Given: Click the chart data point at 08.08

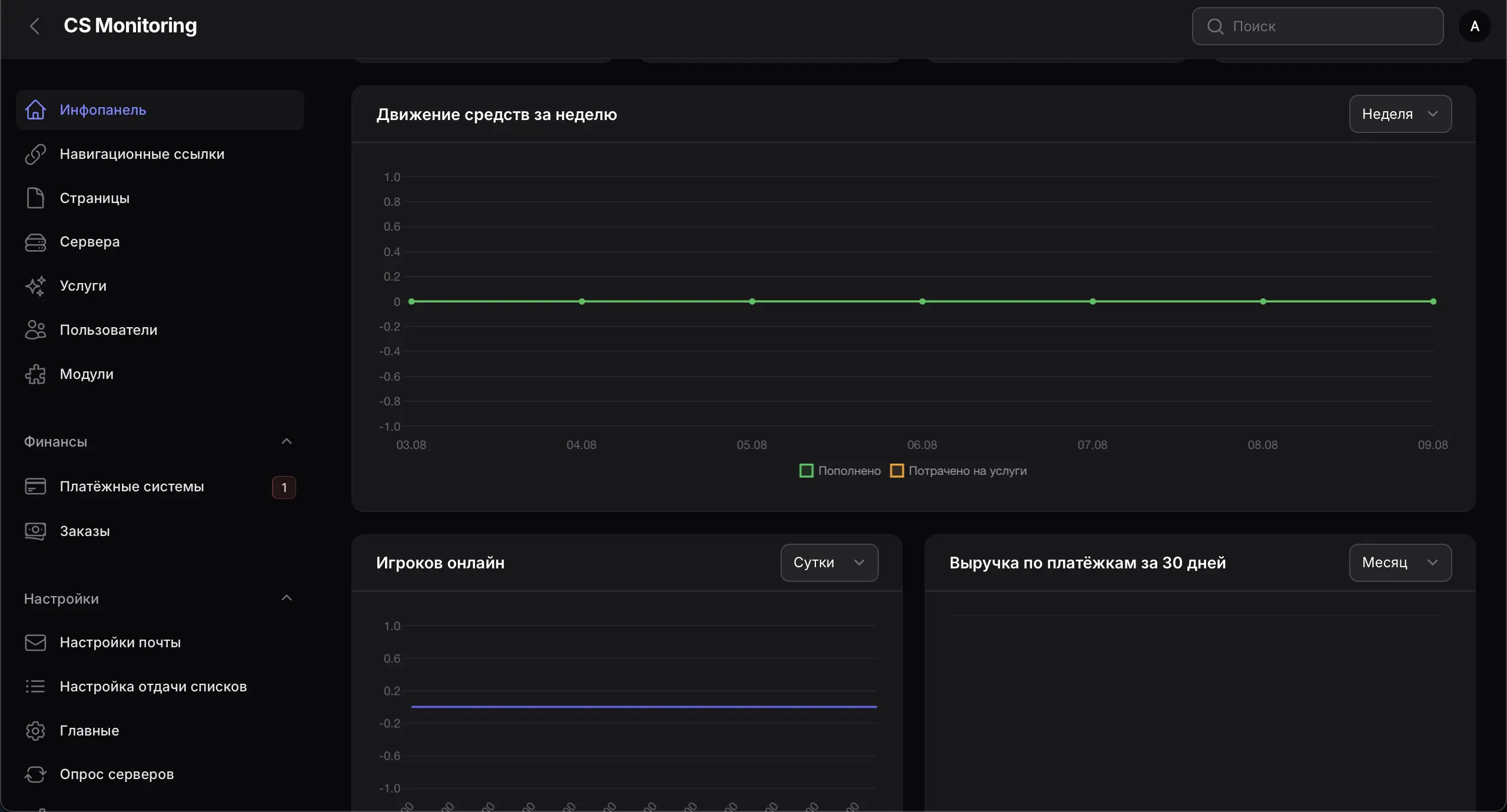Looking at the screenshot, I should (x=1263, y=302).
